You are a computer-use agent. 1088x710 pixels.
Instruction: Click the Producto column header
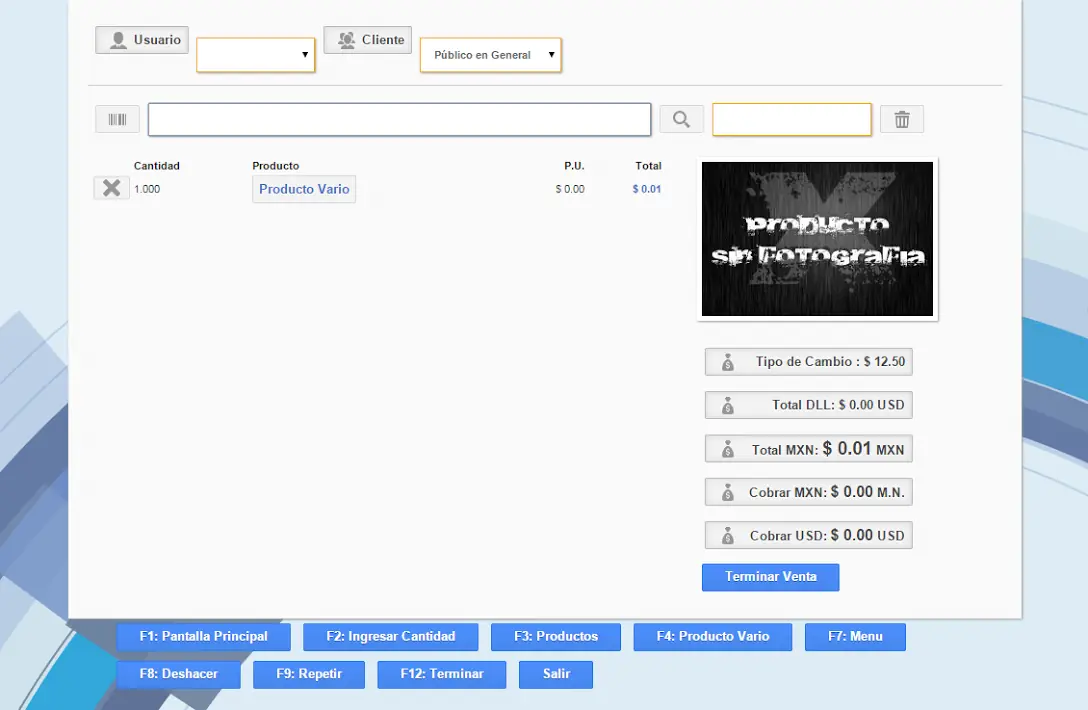pyautogui.click(x=275, y=166)
